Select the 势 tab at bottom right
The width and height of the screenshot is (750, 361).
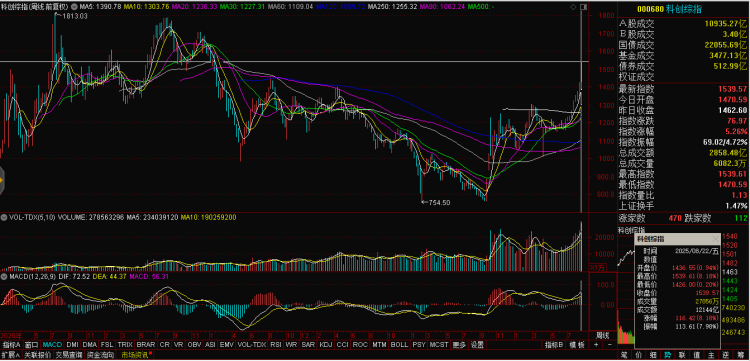click(667, 355)
